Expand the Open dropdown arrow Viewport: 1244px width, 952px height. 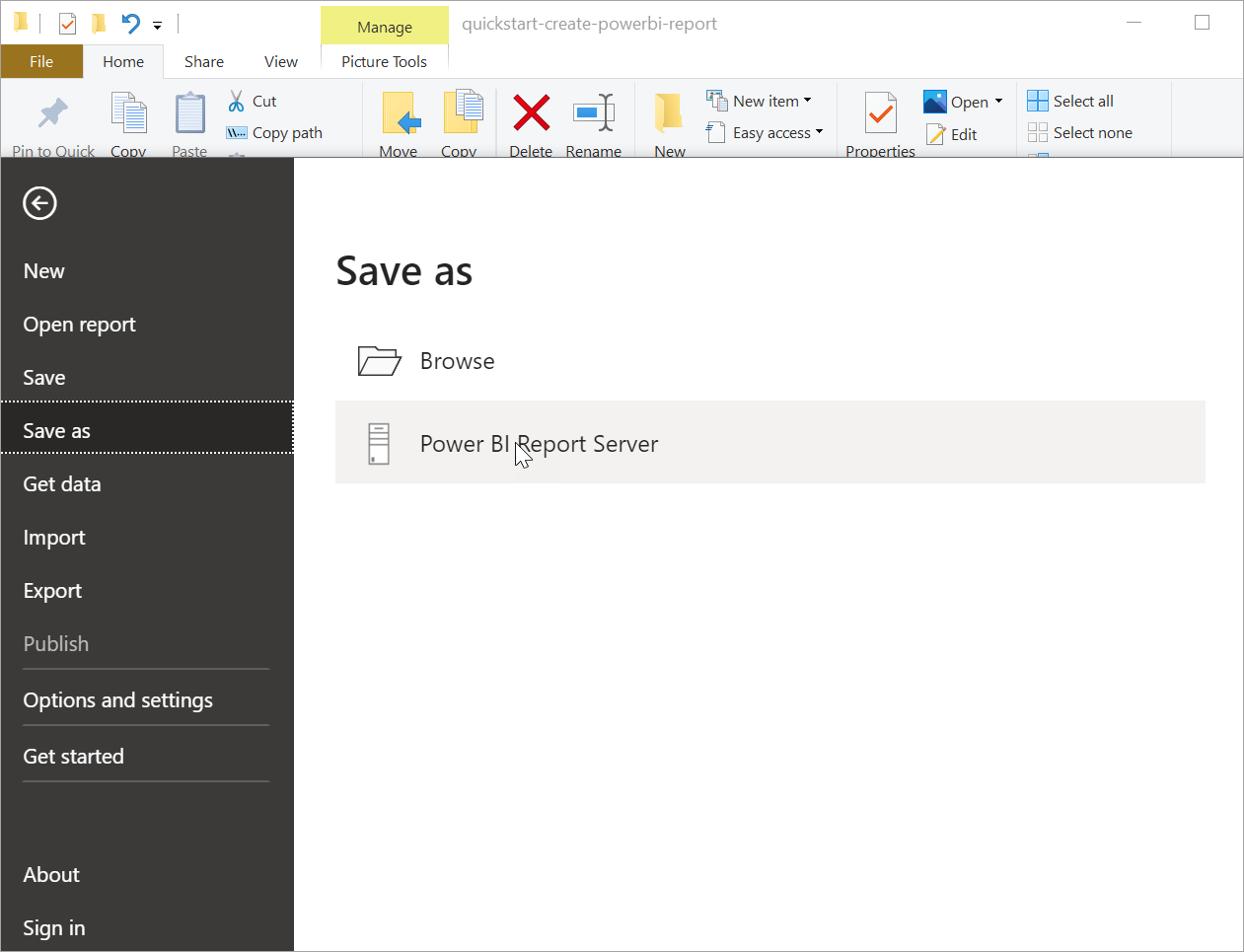coord(998,101)
